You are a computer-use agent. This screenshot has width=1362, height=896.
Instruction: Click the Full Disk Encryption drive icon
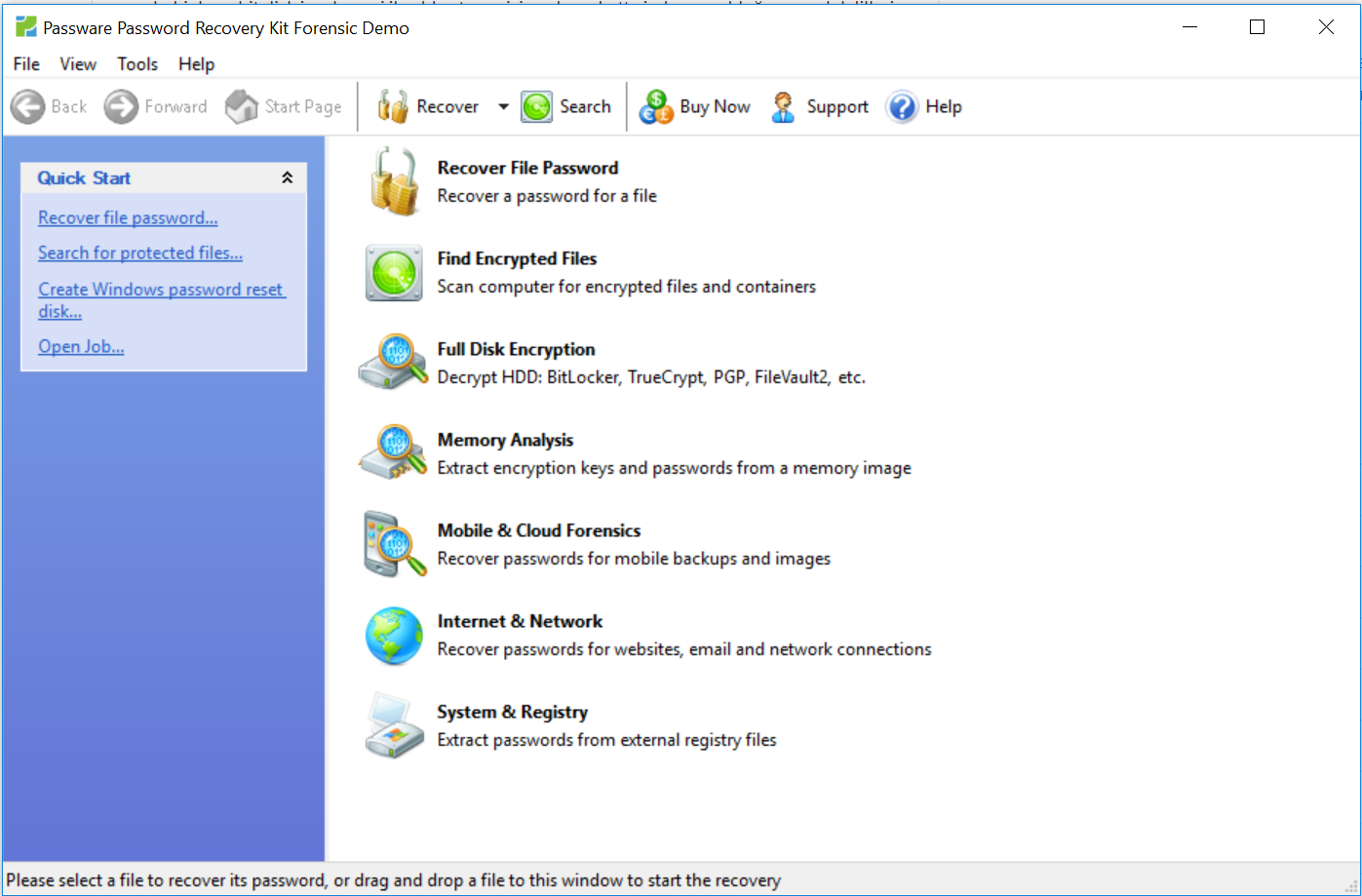point(393,363)
